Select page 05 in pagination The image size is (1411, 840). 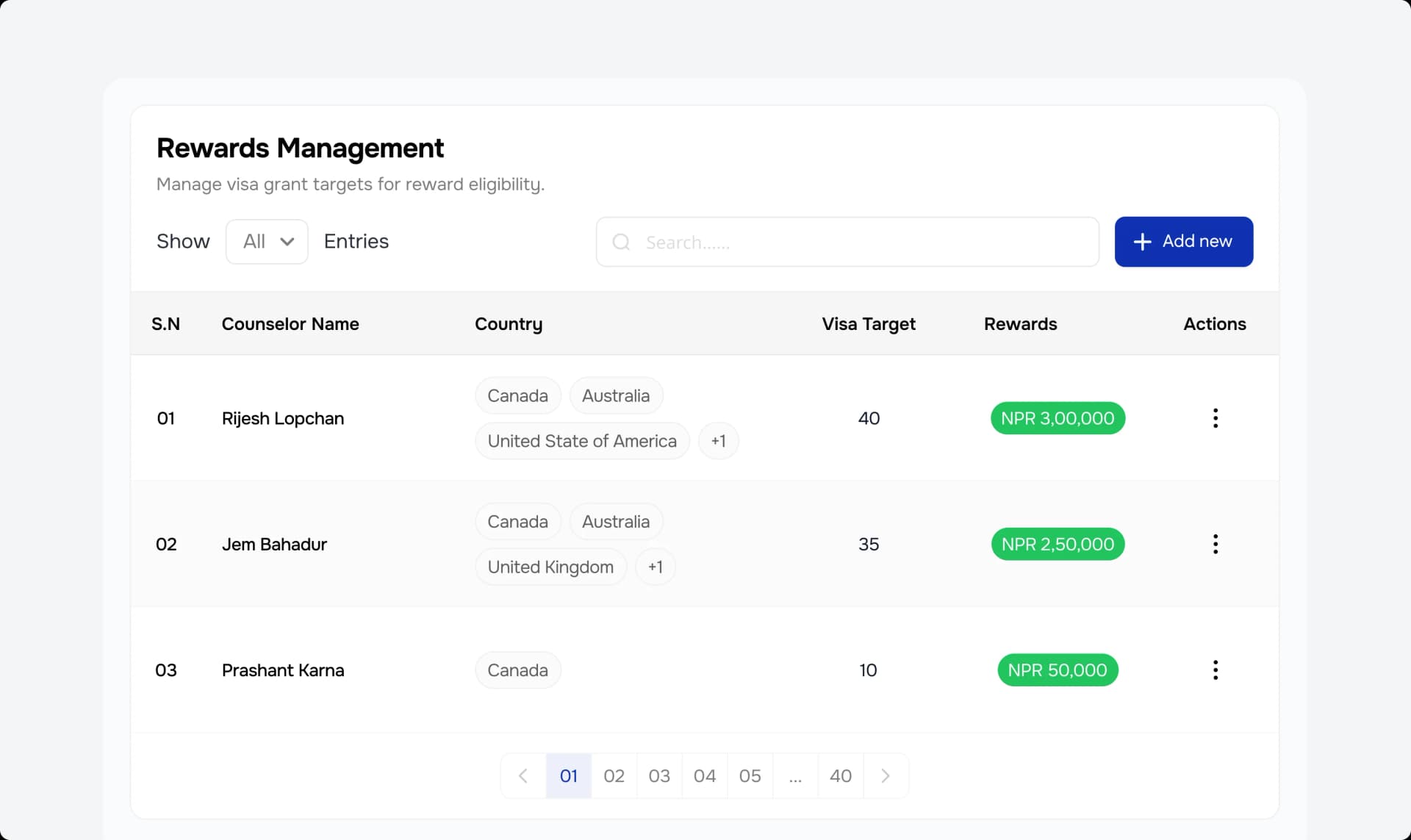(750, 775)
